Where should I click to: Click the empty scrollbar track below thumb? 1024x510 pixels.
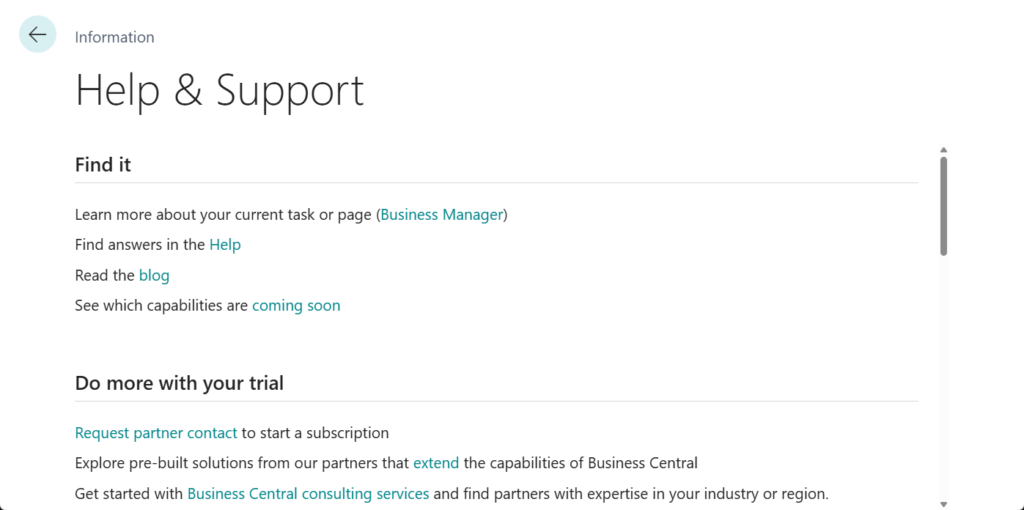pos(943,380)
